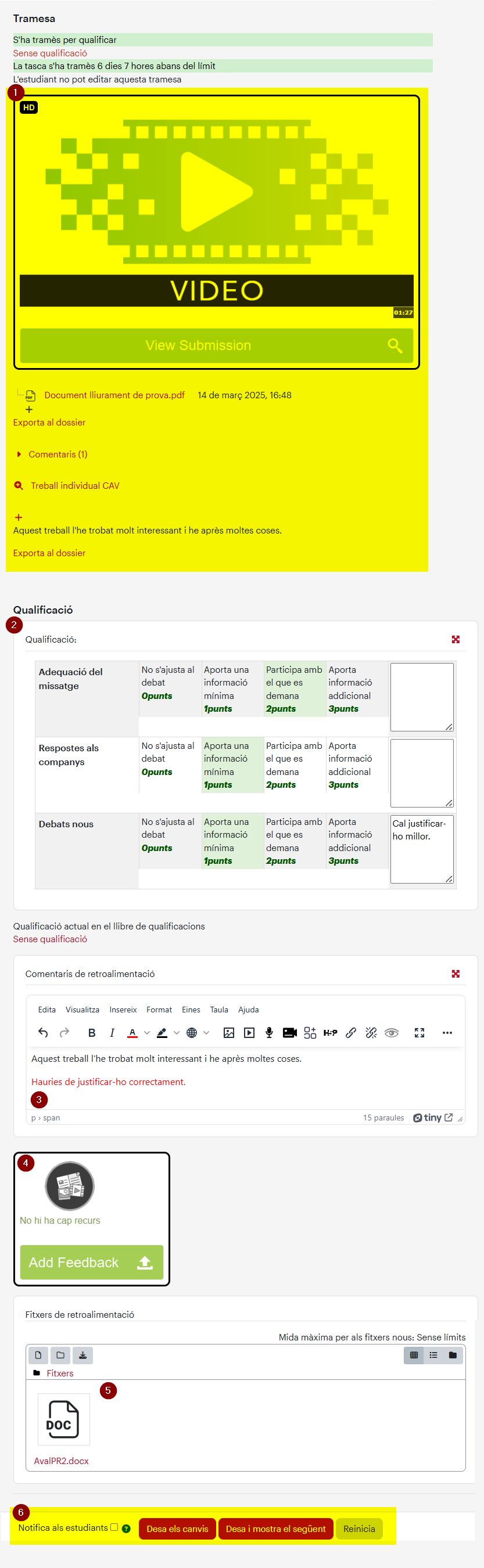The width and height of the screenshot is (484, 1568).
Task: Apply the highlight color marker button
Action: 162,1032
